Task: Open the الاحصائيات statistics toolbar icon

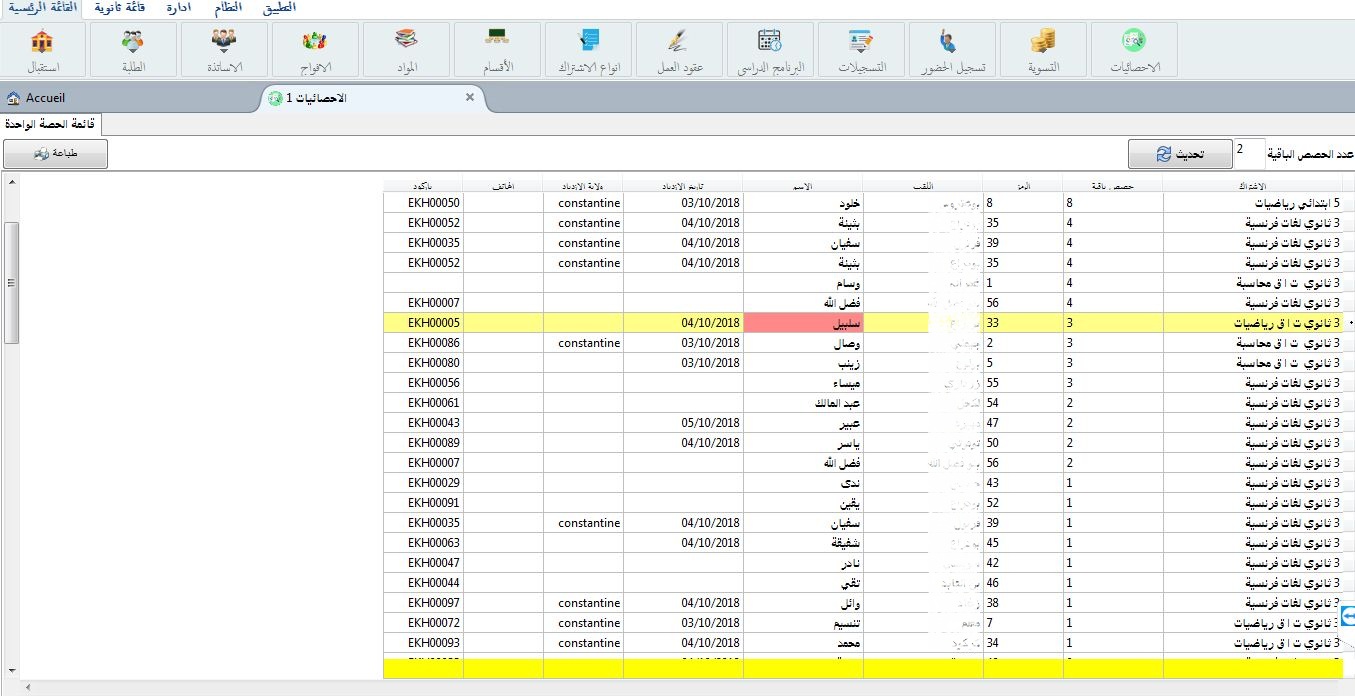Action: tap(1133, 49)
